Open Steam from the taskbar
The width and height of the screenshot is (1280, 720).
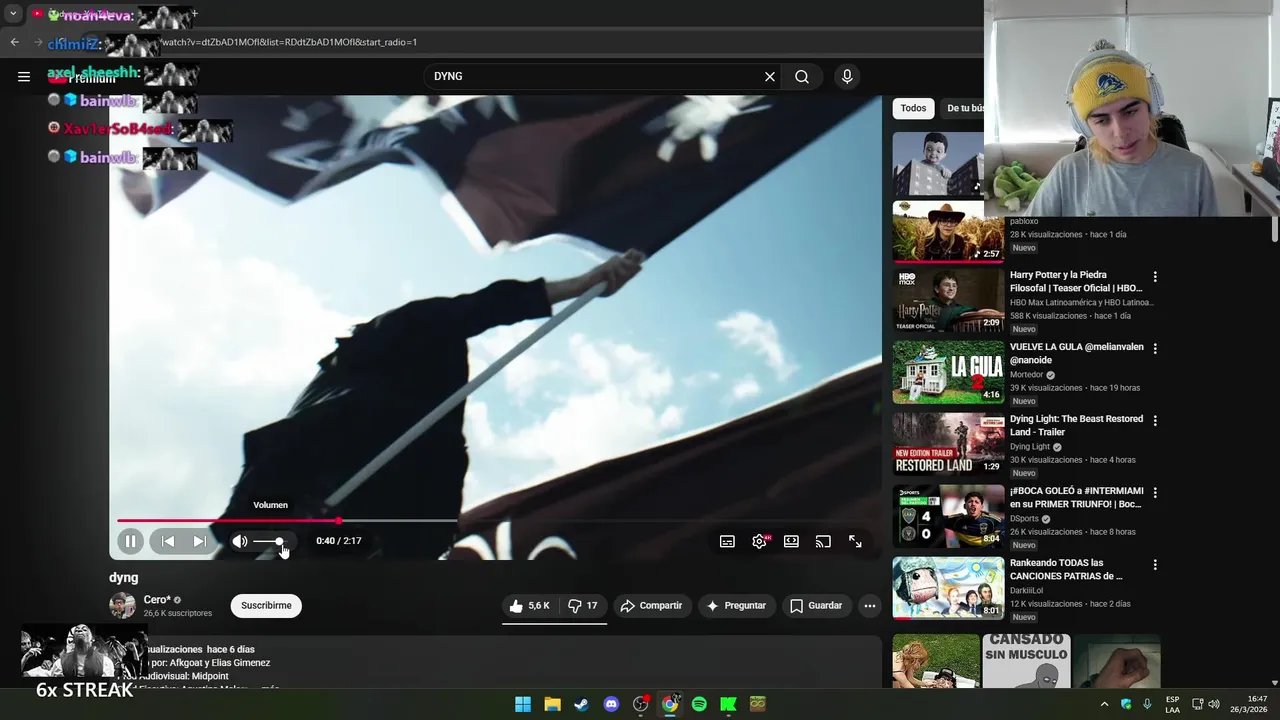coord(581,704)
